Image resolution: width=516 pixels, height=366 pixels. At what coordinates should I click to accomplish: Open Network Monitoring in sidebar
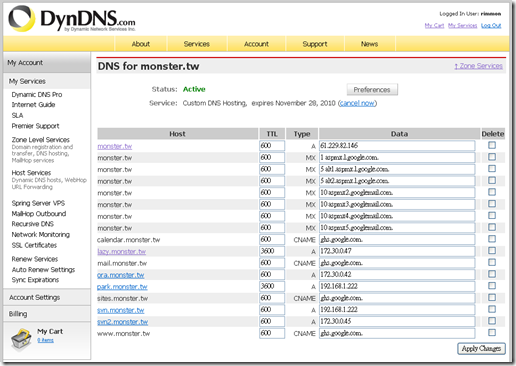pos(41,234)
